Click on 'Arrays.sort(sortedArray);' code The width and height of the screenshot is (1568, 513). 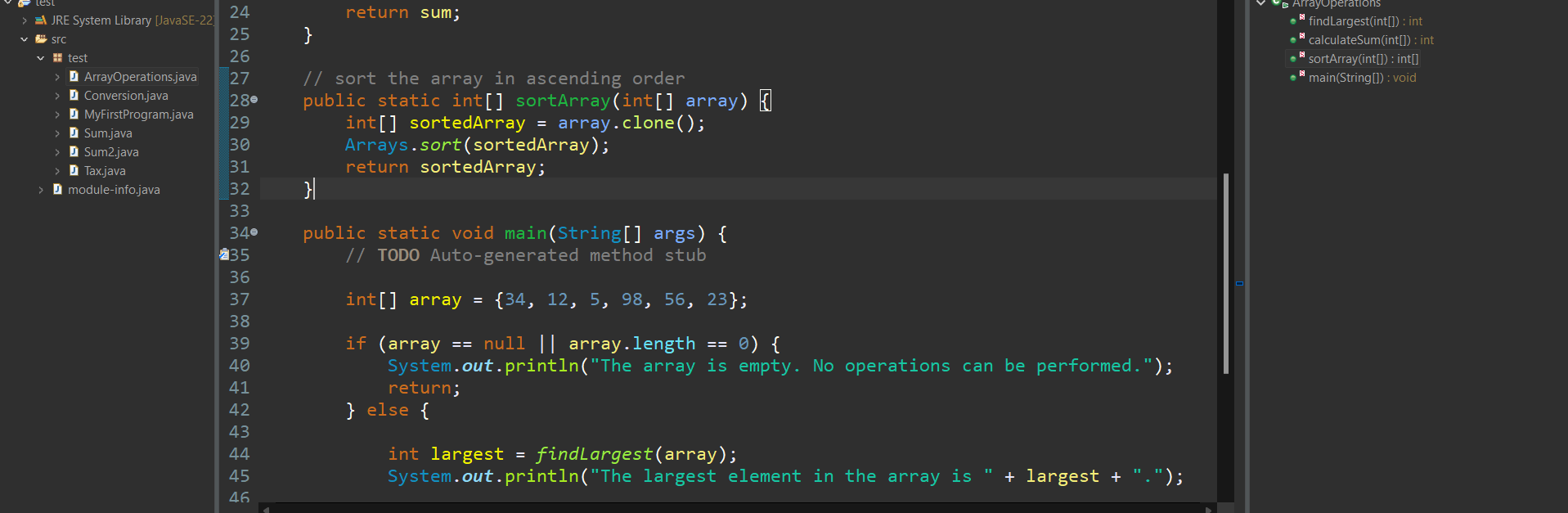click(477, 145)
